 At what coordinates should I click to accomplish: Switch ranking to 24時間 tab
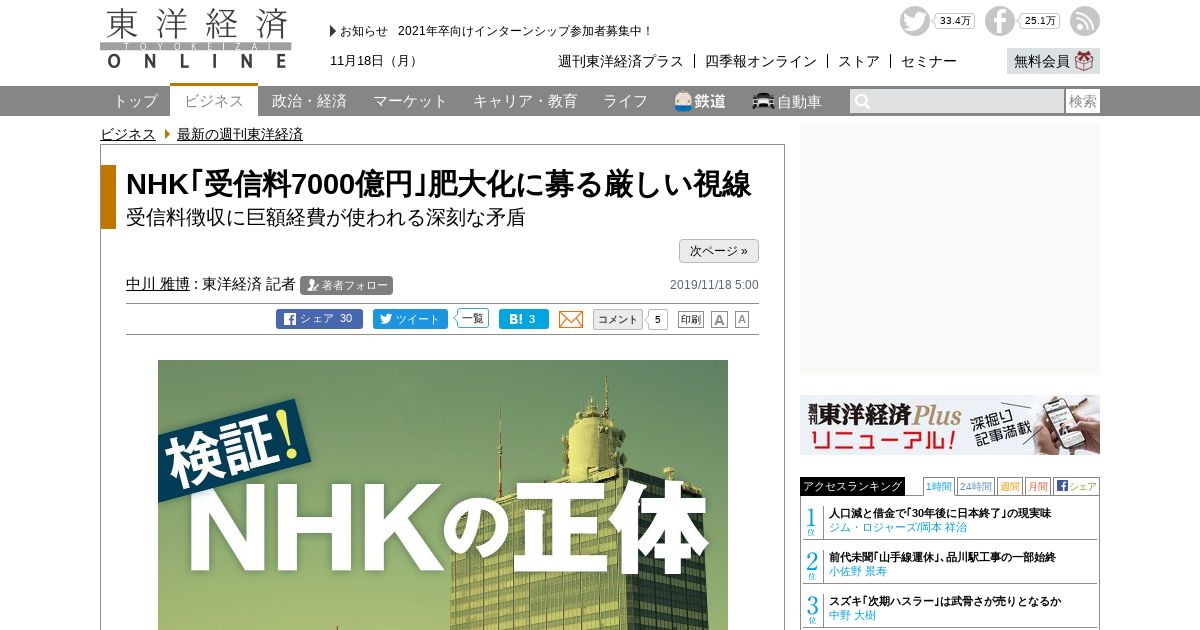point(976,486)
